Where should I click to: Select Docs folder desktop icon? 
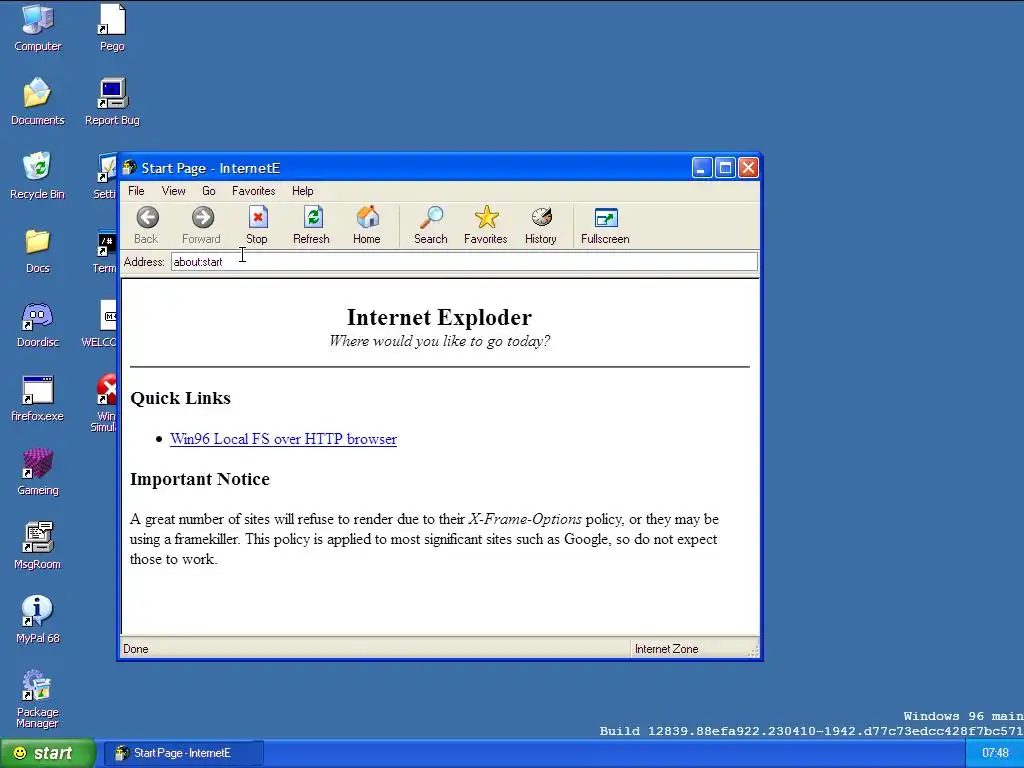click(38, 250)
